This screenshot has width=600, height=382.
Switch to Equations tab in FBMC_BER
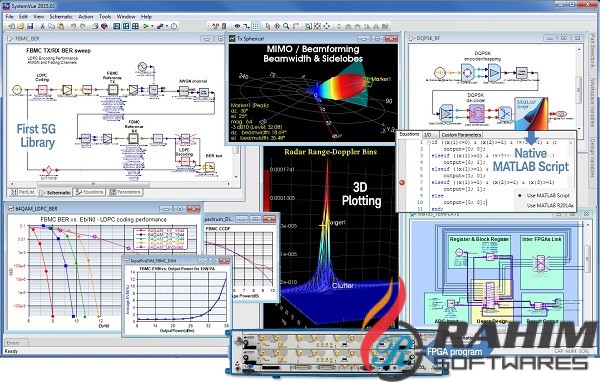(x=89, y=192)
